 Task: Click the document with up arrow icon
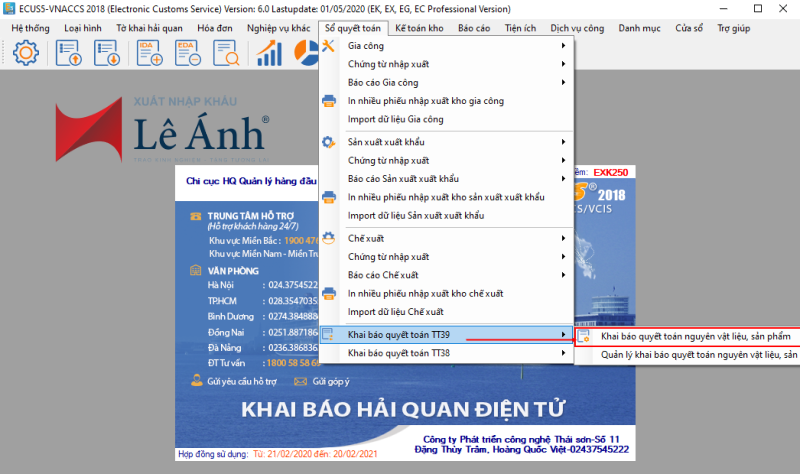[x=68, y=53]
